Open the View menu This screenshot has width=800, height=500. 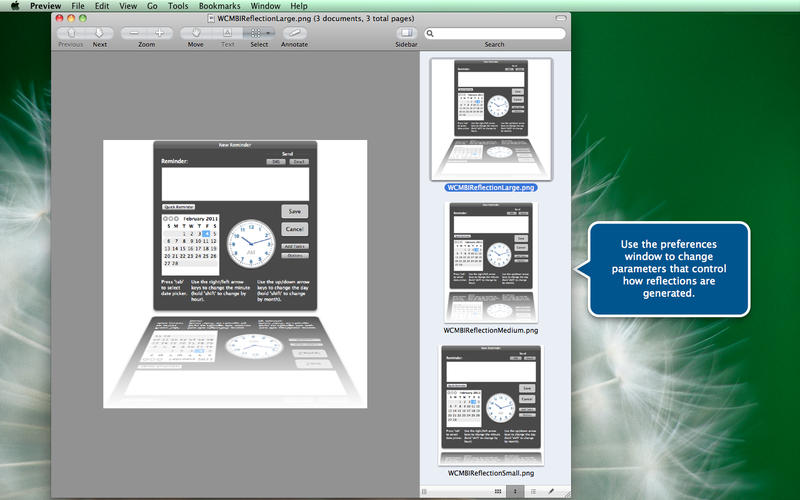(128, 6)
